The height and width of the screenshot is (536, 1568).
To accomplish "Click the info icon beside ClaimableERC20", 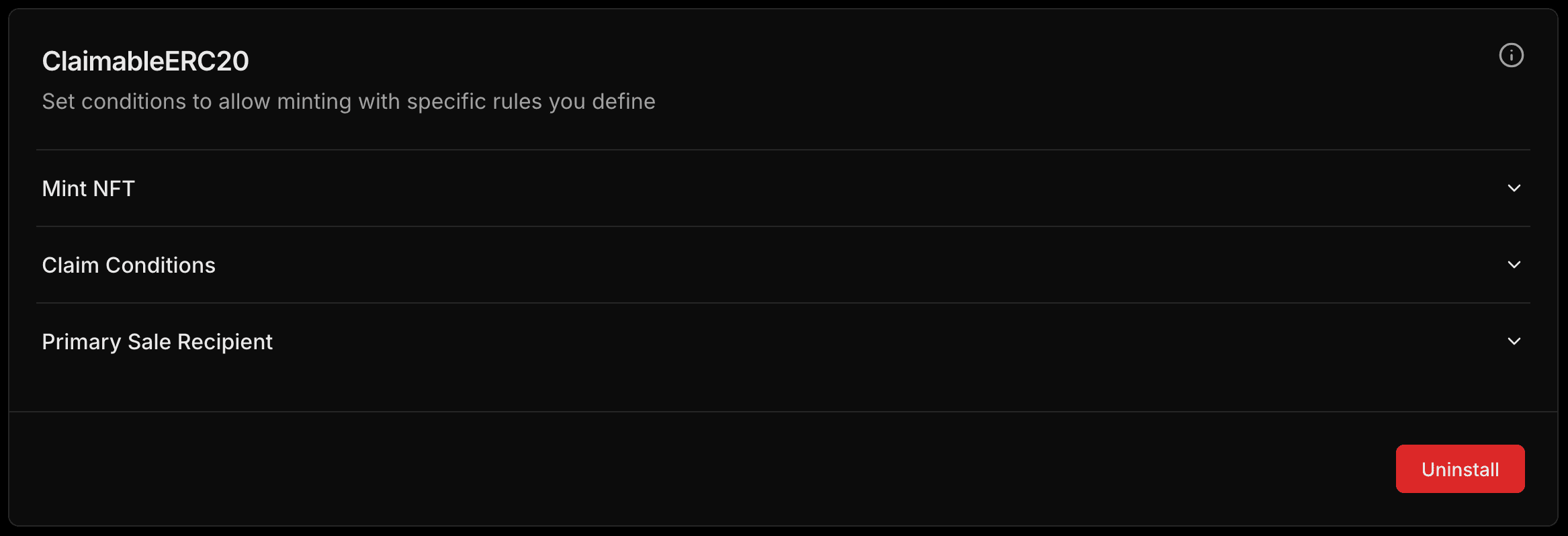I will pyautogui.click(x=1511, y=55).
